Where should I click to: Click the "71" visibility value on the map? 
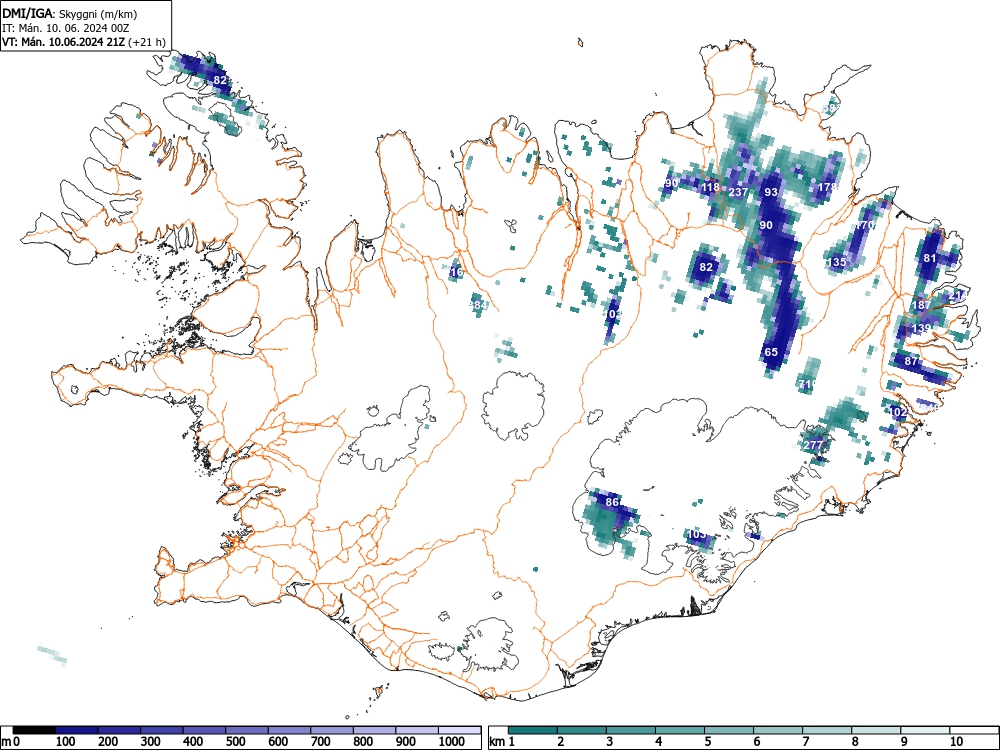click(x=807, y=384)
